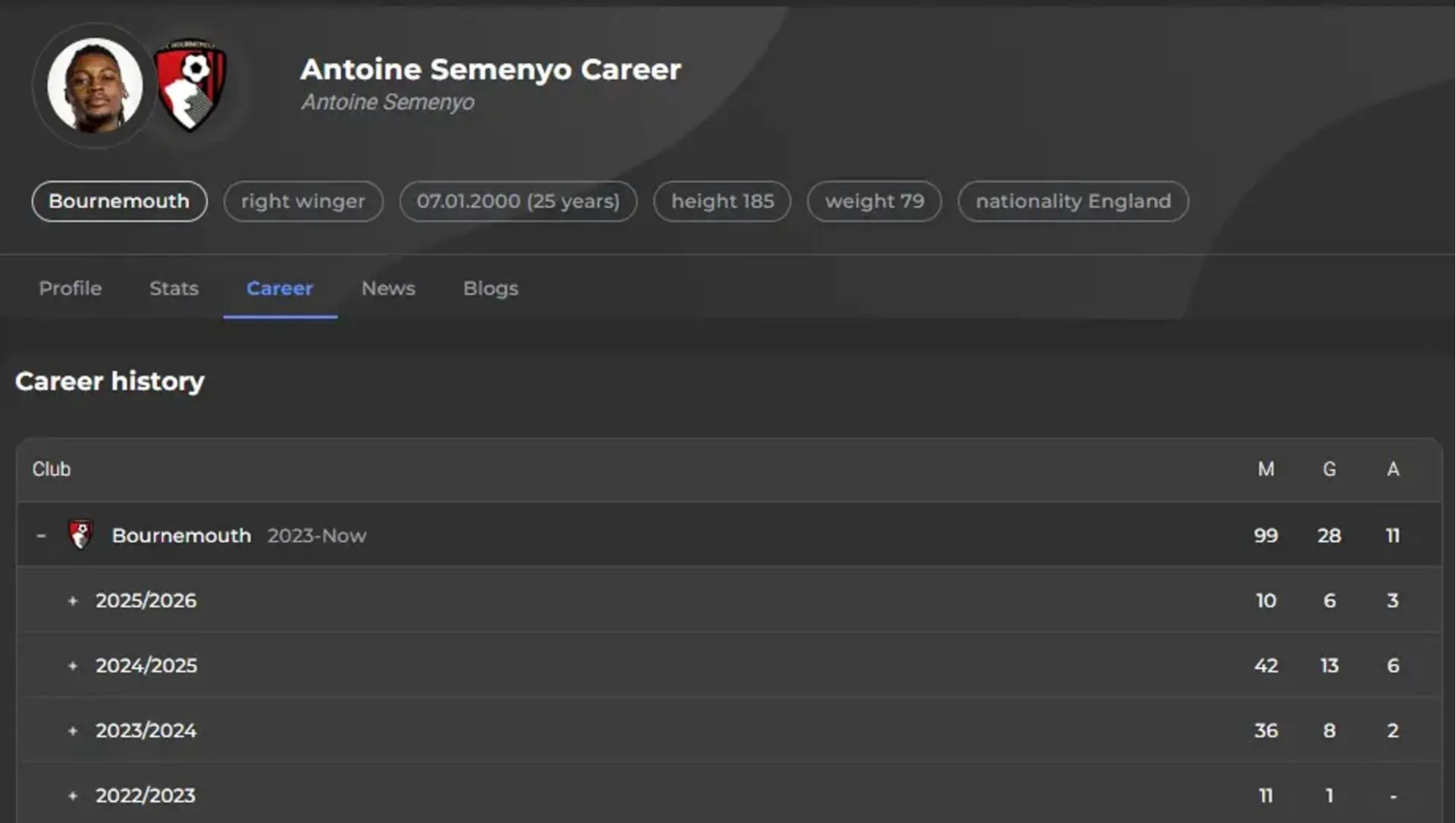Expand the 2025/2026 season row

(73, 601)
